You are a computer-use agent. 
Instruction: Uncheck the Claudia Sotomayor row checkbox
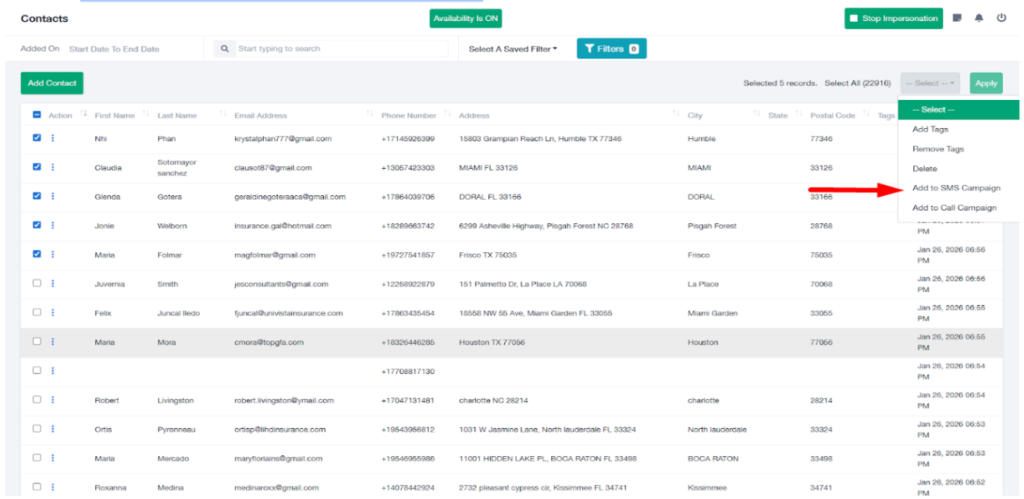pyautogui.click(x=37, y=167)
